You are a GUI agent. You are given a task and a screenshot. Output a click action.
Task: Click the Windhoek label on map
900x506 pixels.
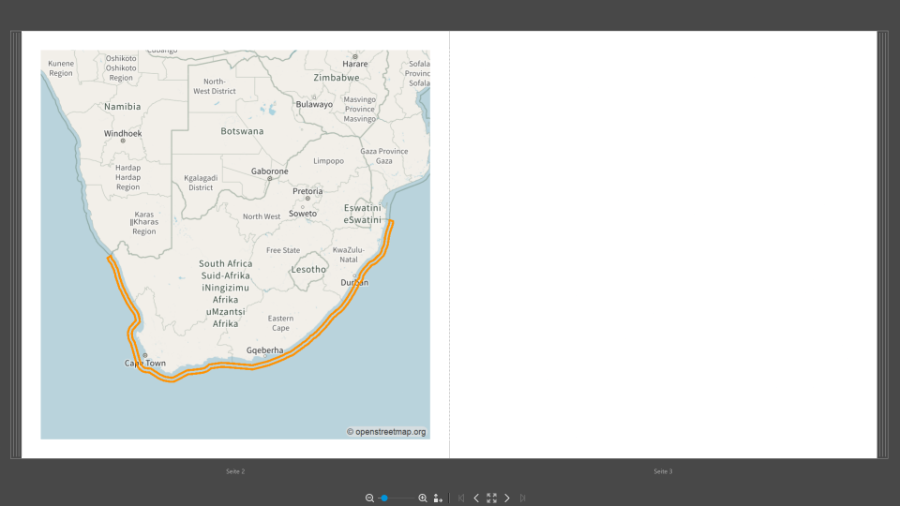click(123, 133)
